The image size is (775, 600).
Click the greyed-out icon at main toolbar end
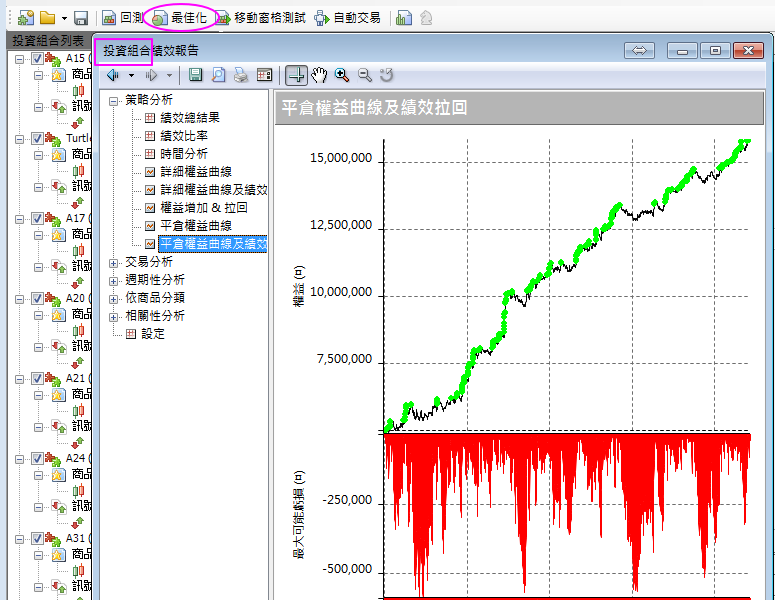[x=426, y=18]
